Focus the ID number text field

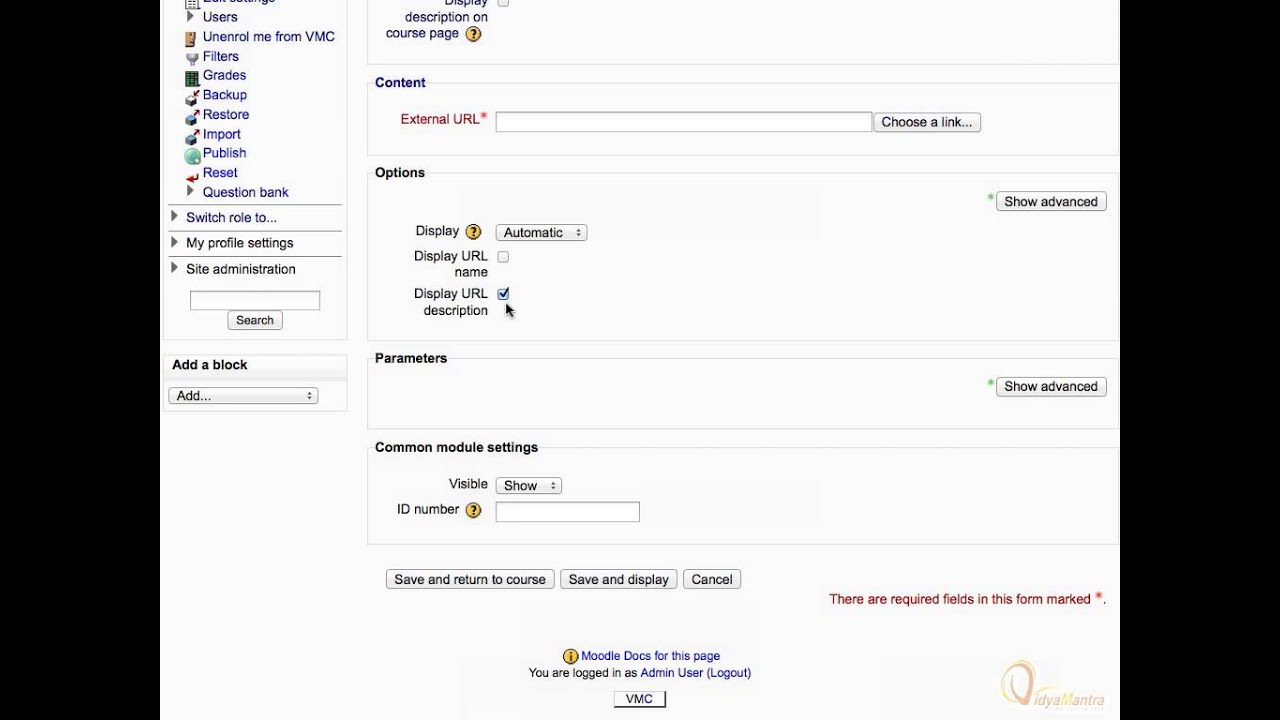568,512
